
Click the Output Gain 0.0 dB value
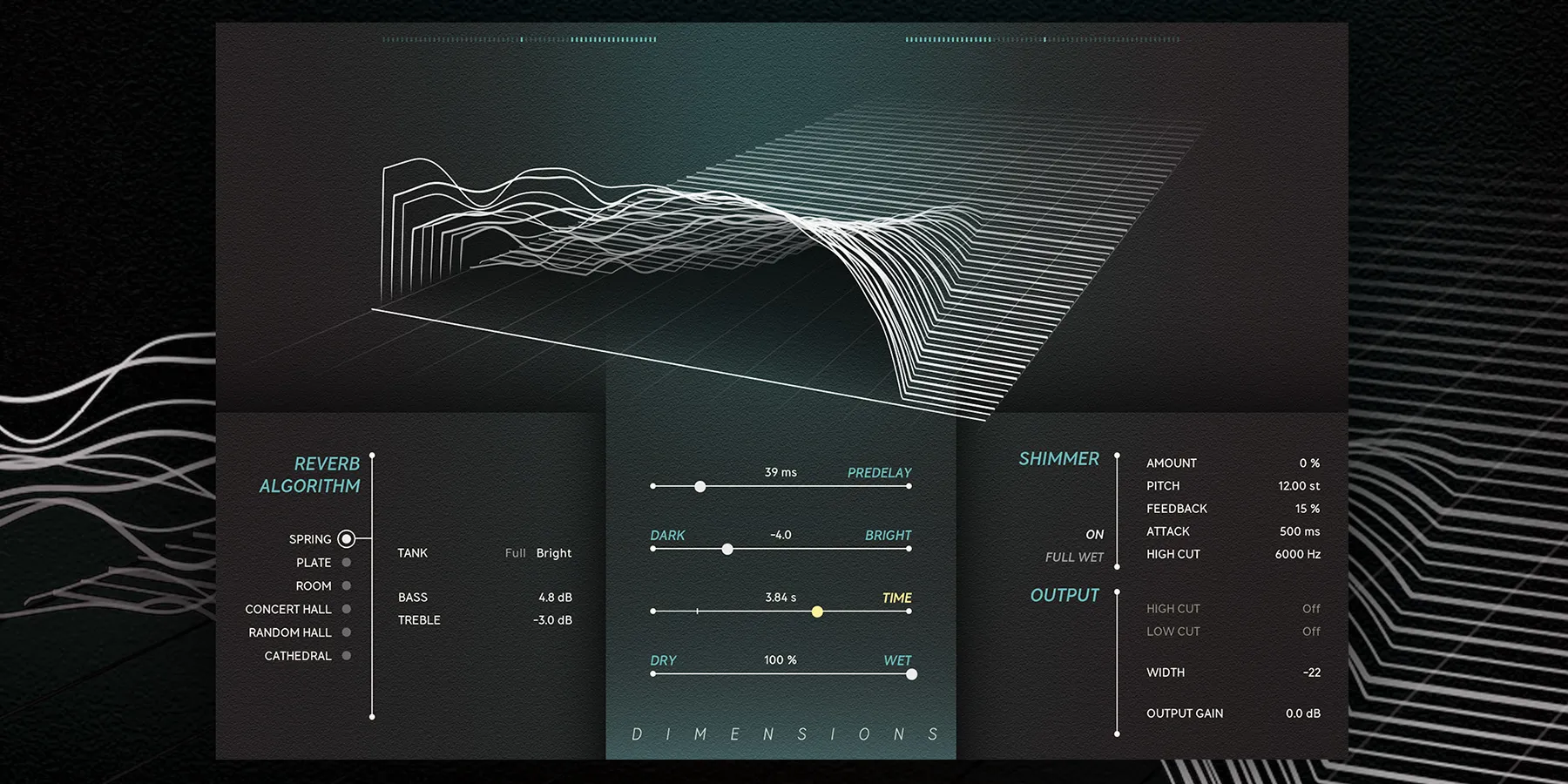[x=1302, y=713]
